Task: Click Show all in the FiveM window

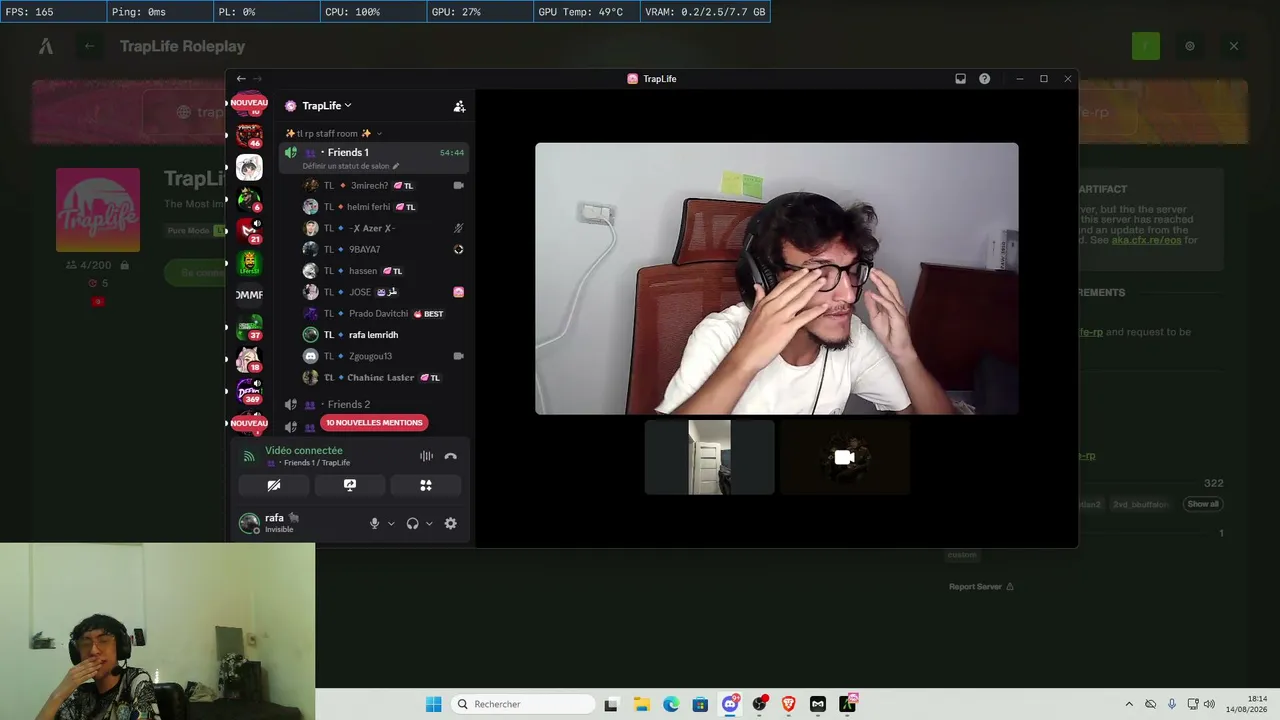Action: [1203, 504]
